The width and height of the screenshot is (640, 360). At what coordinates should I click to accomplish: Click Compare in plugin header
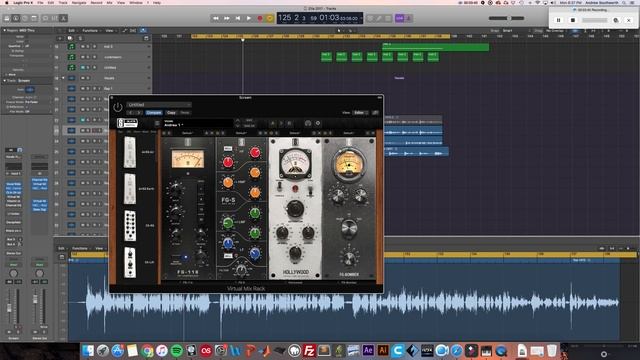(154, 113)
